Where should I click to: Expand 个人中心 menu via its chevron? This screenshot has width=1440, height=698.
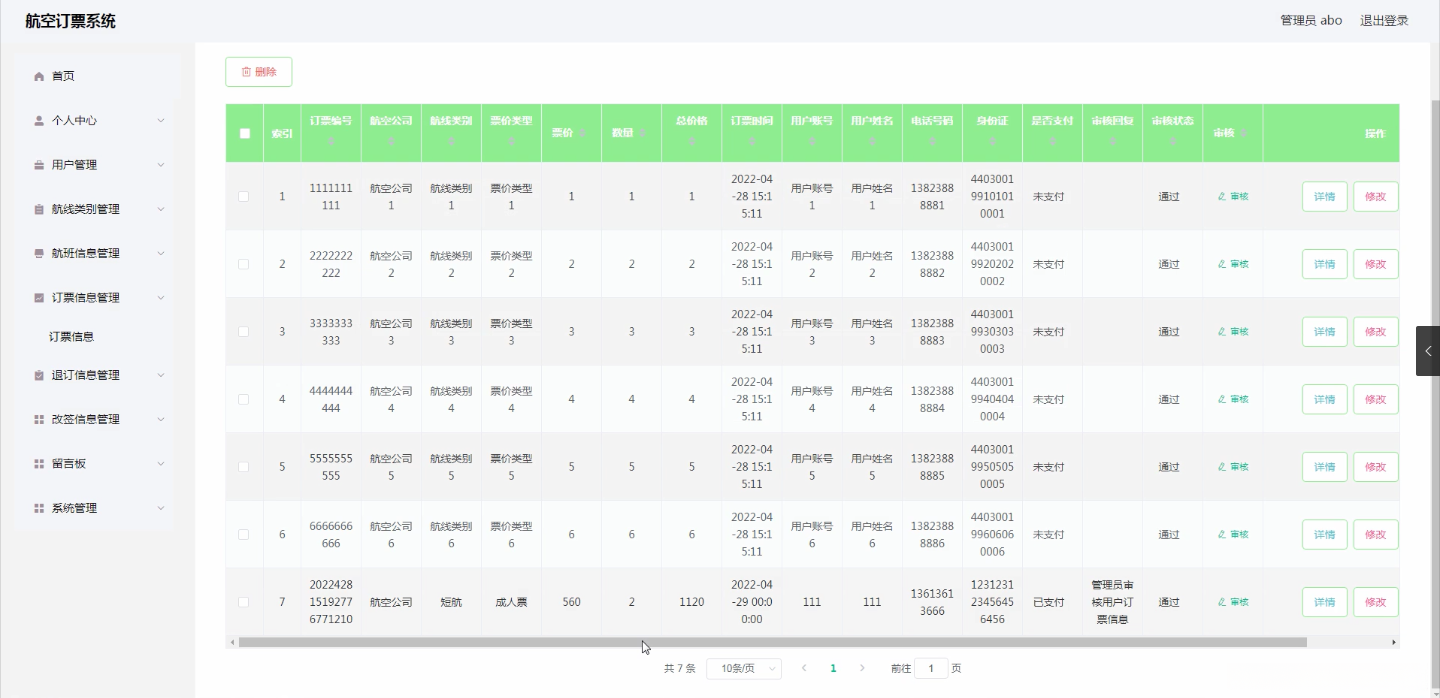coord(161,120)
